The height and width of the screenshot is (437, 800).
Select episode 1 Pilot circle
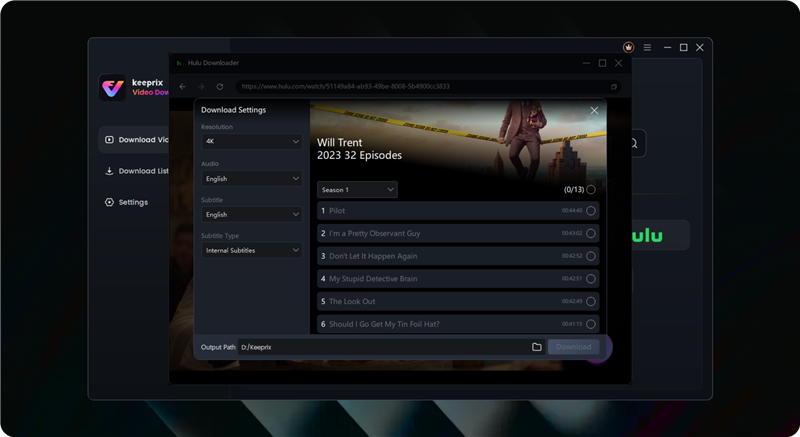(x=591, y=211)
